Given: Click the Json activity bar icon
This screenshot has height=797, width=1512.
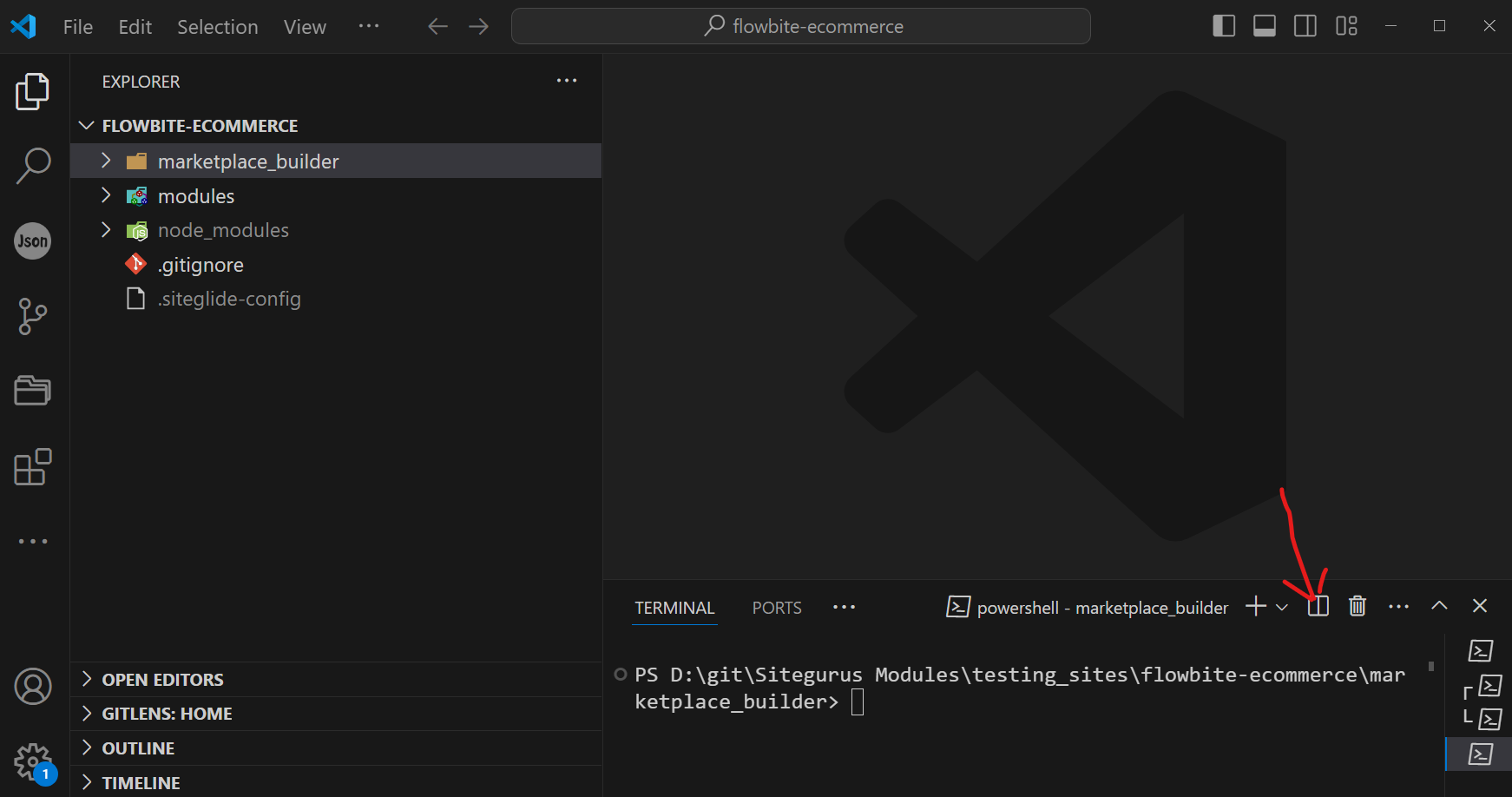Looking at the screenshot, I should point(33,241).
